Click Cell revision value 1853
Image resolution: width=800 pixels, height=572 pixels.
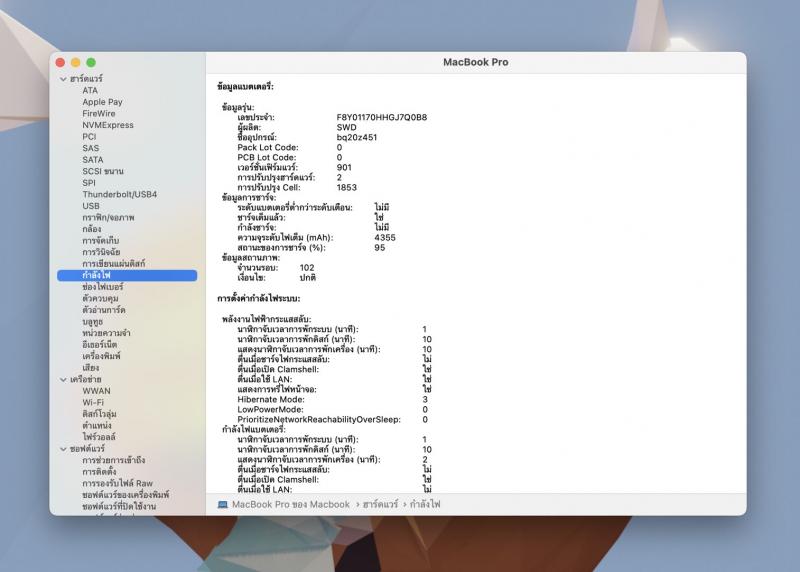tap(346, 188)
